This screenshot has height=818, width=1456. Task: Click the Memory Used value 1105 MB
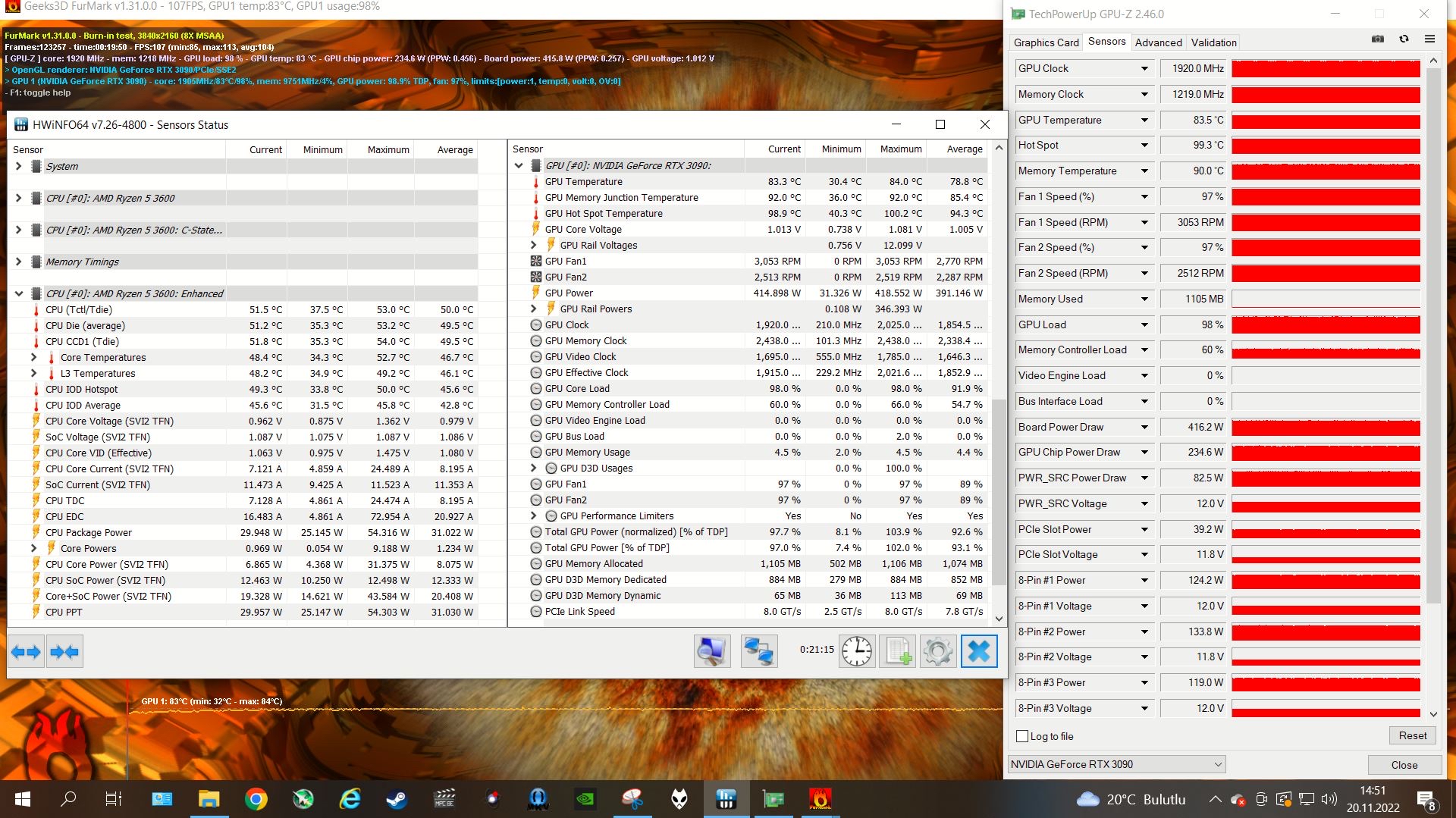(x=1194, y=299)
